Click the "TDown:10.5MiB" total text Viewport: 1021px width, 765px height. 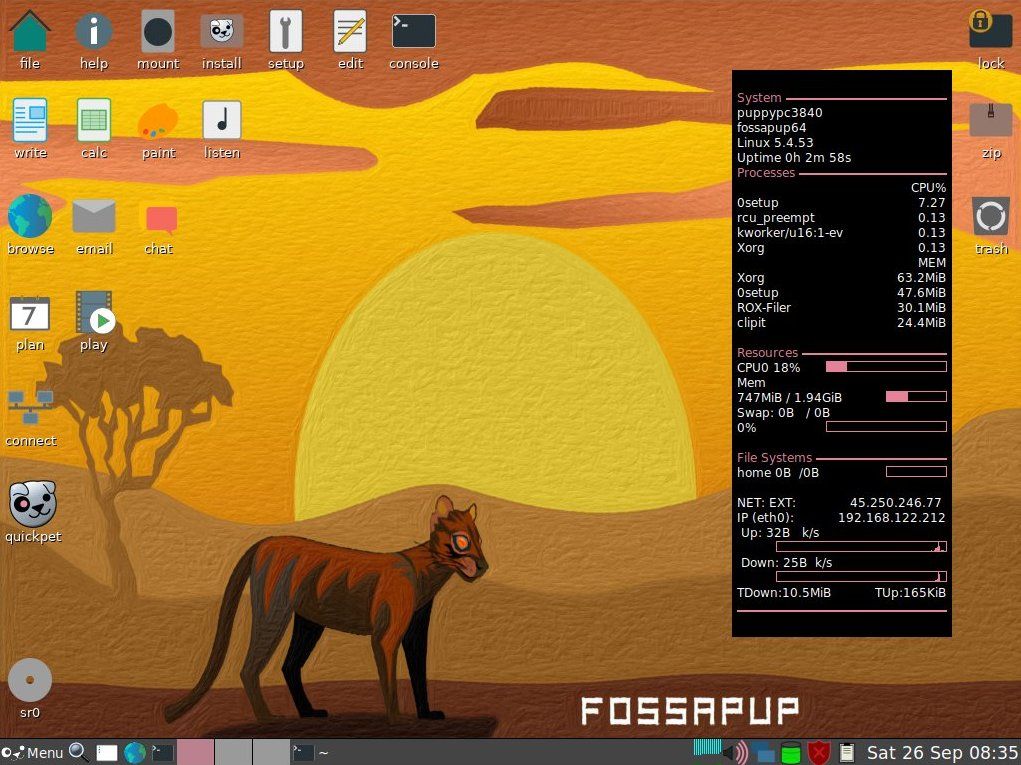(x=783, y=592)
